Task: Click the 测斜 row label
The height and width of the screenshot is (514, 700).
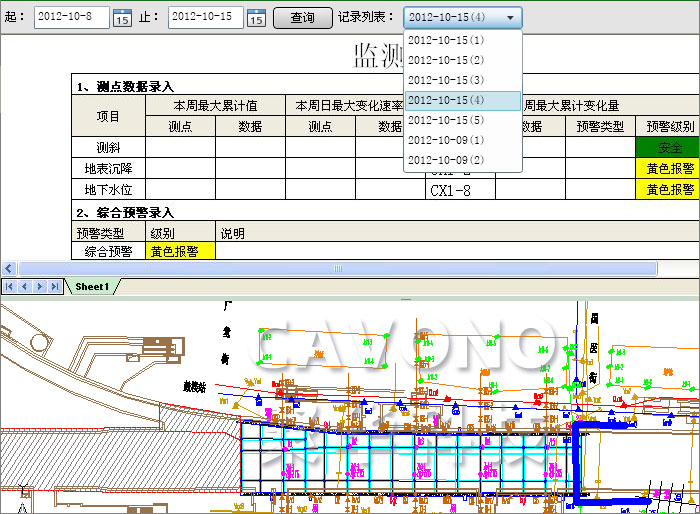Action: click(x=108, y=147)
